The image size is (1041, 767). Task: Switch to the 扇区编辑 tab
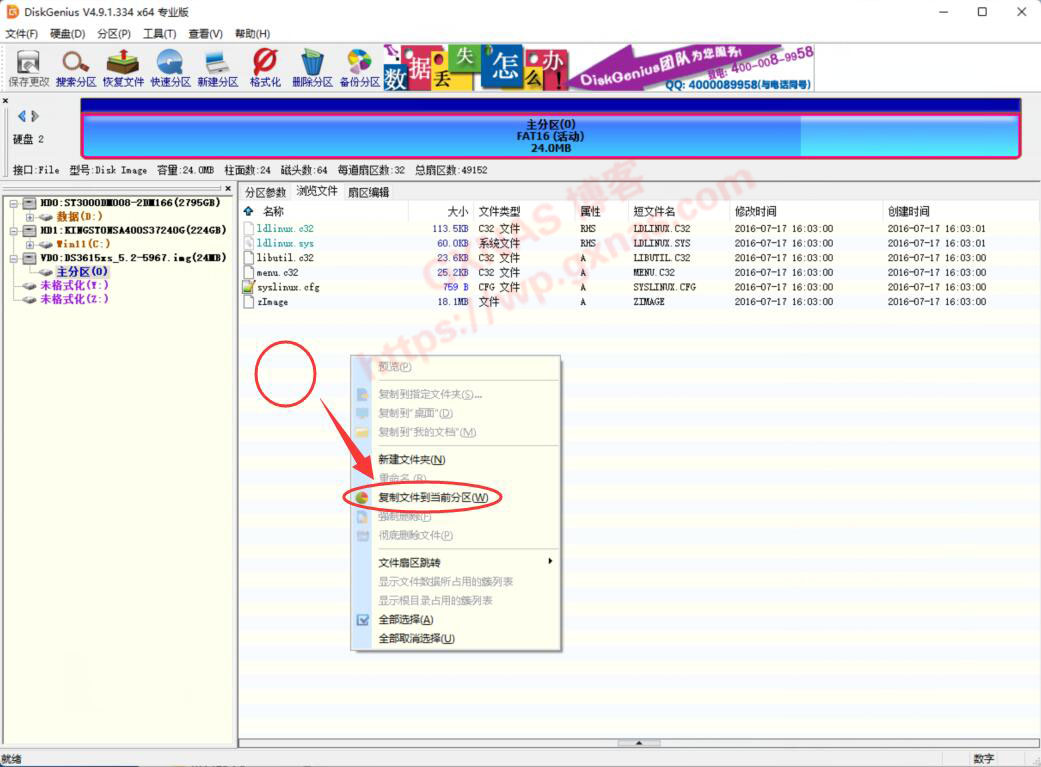[x=368, y=192]
